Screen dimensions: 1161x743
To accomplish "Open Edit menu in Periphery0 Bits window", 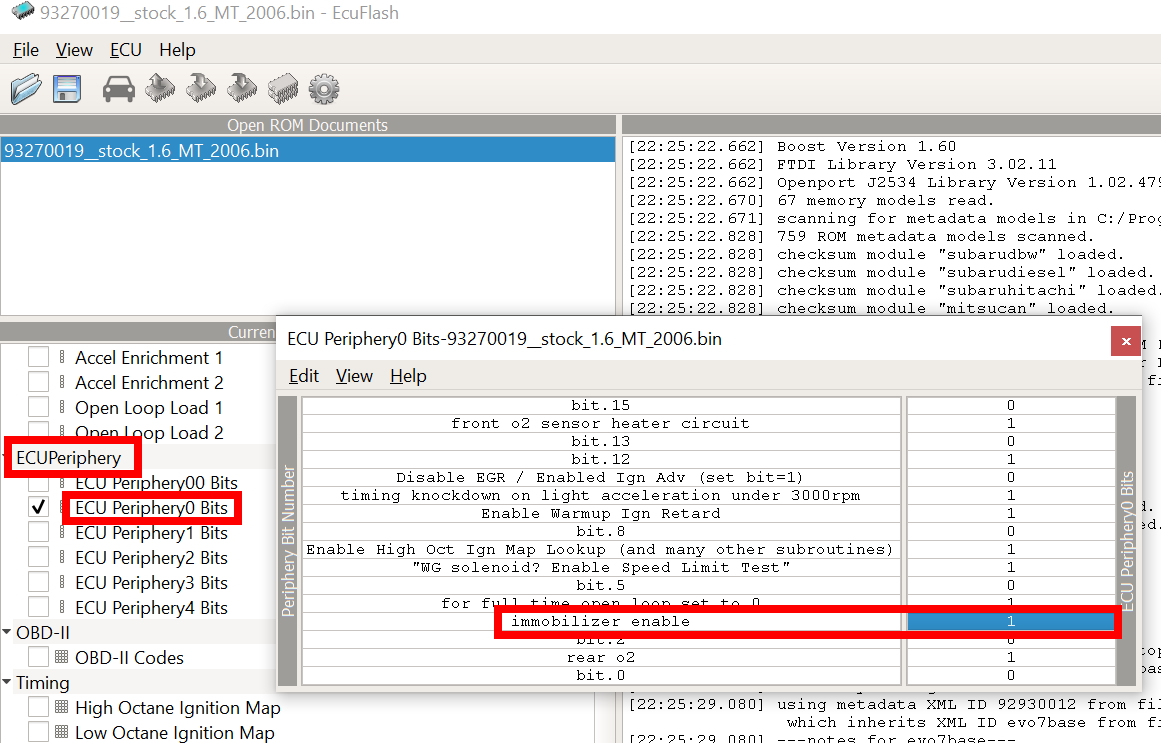I will point(304,376).
